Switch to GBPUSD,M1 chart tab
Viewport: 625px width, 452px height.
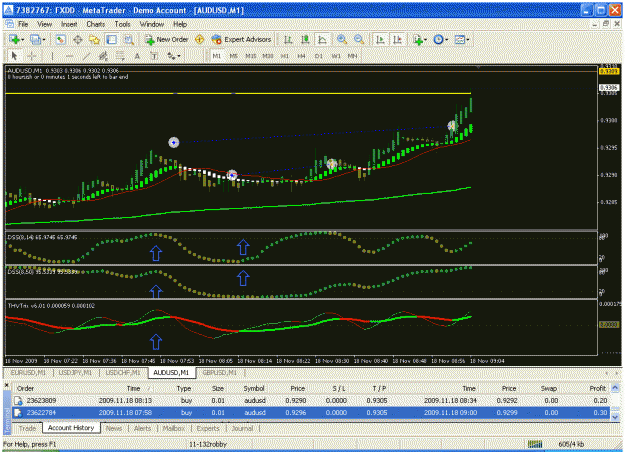220,373
